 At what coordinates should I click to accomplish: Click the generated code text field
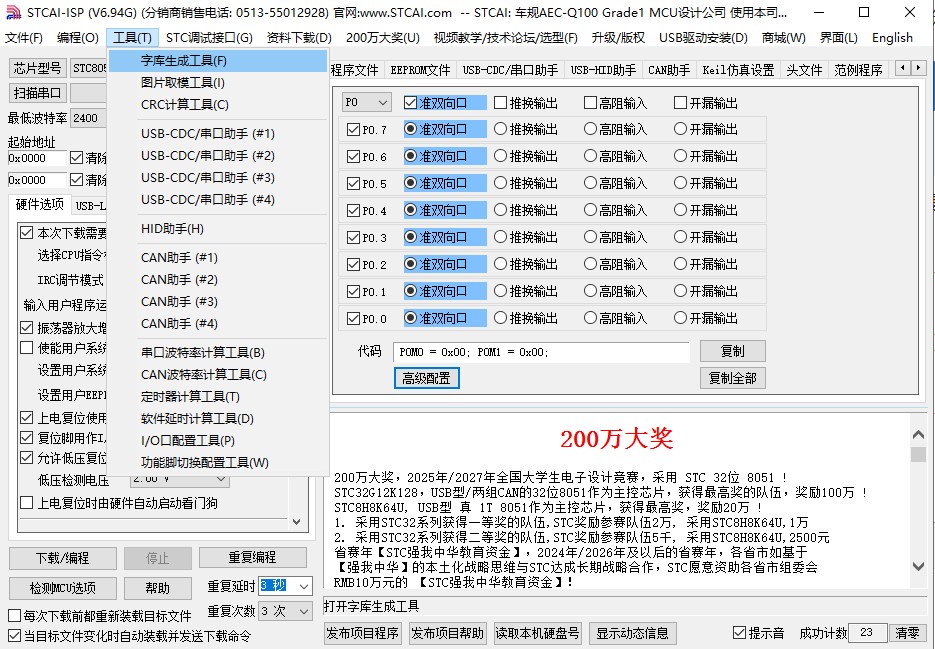[541, 352]
